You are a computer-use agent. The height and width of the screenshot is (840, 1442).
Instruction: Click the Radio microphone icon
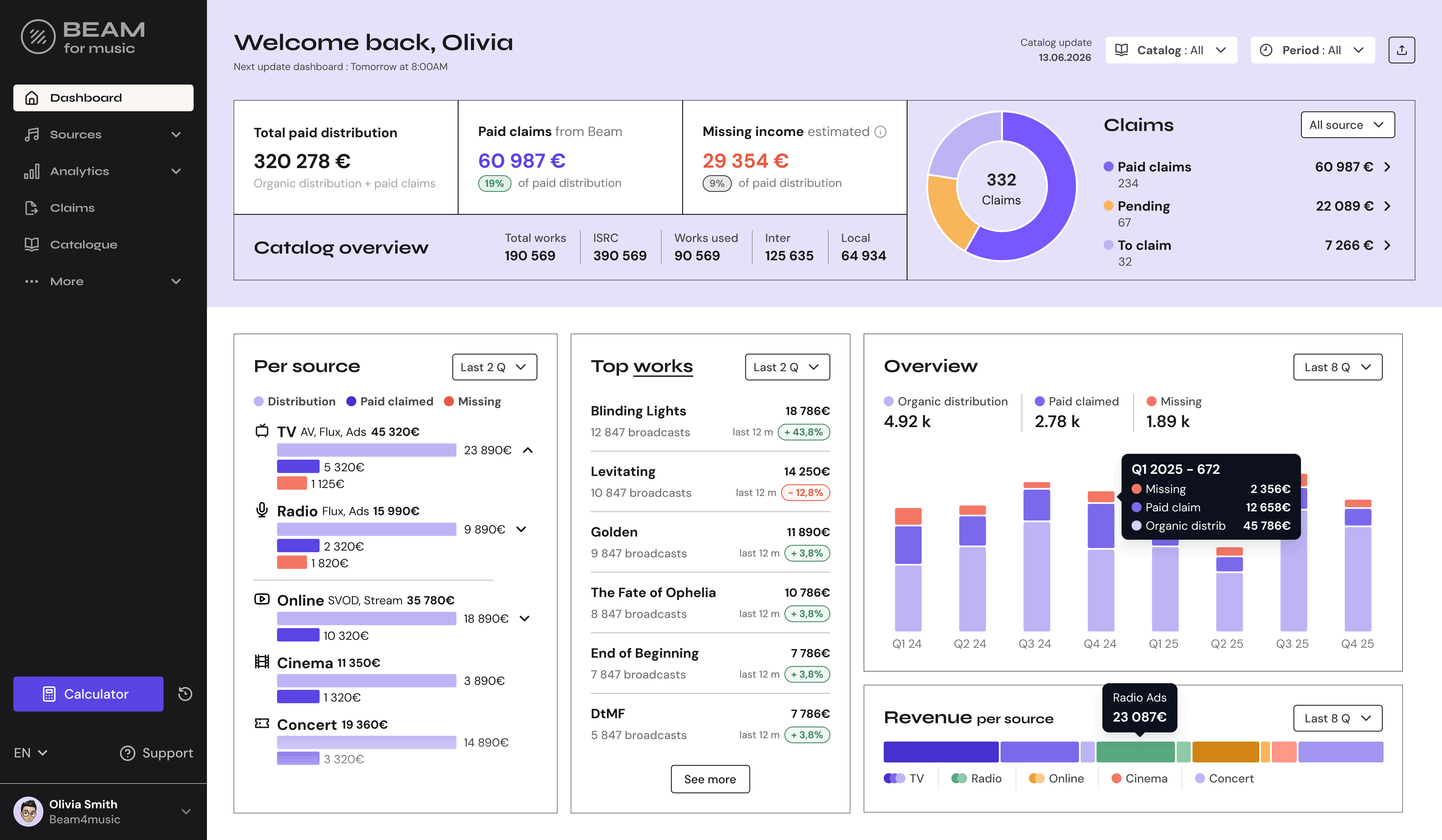(x=261, y=510)
